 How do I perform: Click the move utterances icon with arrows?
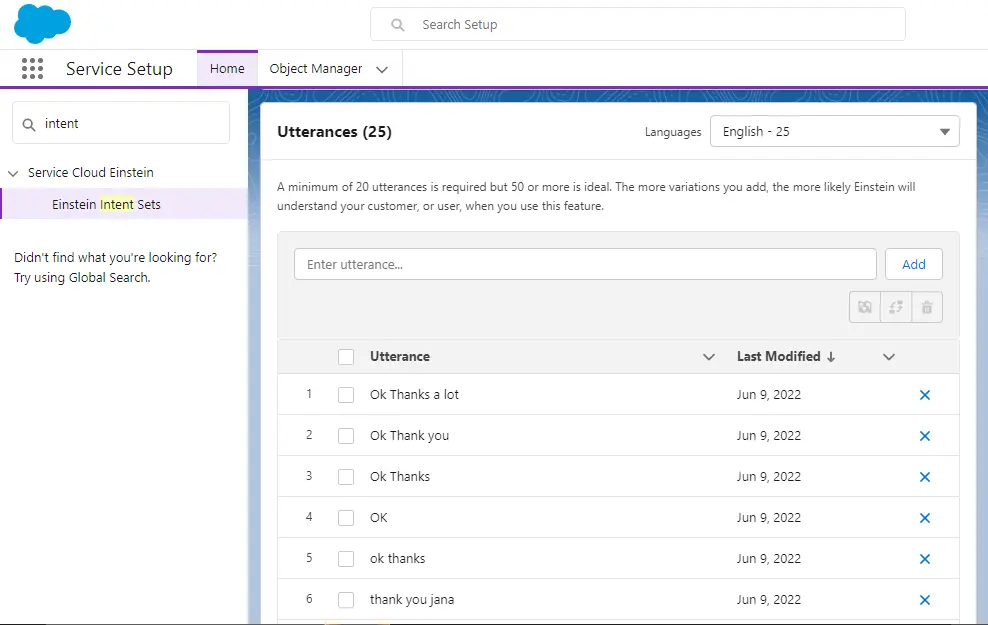[896, 307]
